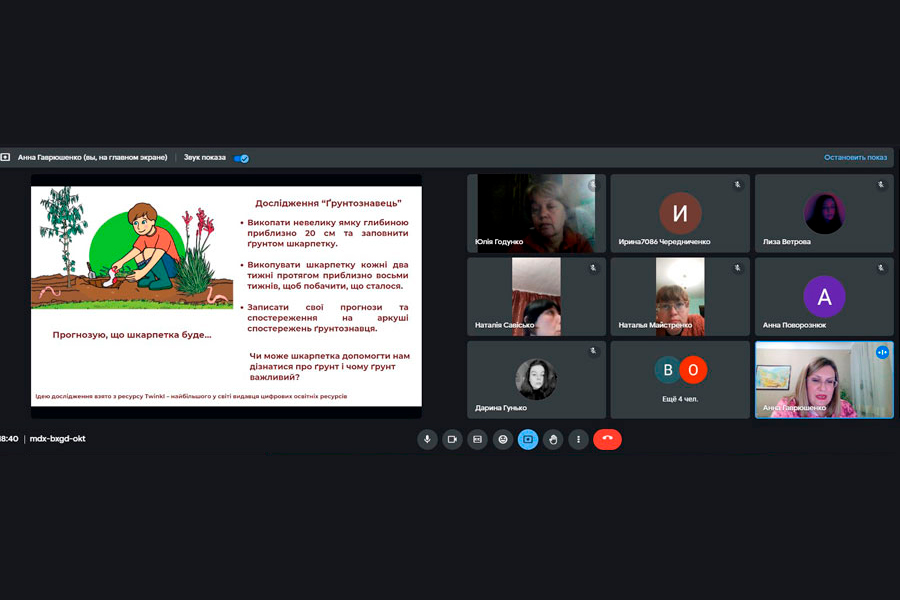
Task: Click the blue present screen button
Action: (528, 439)
